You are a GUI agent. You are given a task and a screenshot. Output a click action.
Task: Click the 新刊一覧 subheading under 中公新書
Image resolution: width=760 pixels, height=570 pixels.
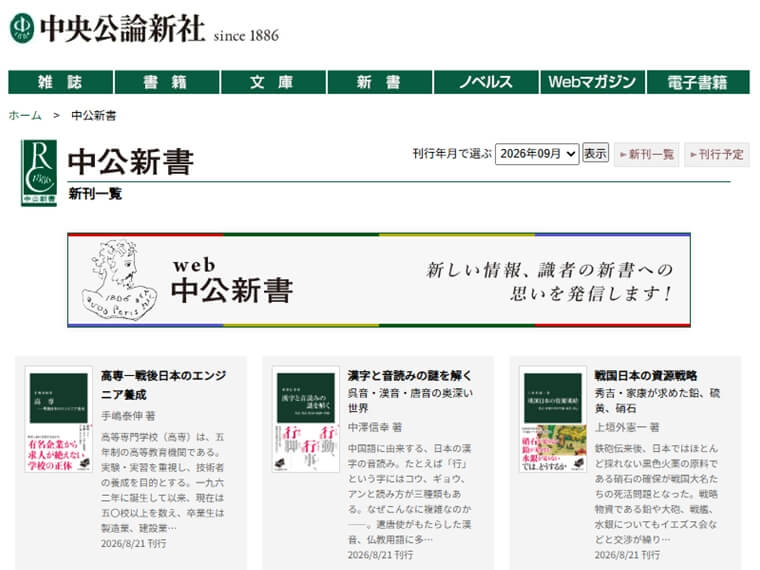click(95, 193)
